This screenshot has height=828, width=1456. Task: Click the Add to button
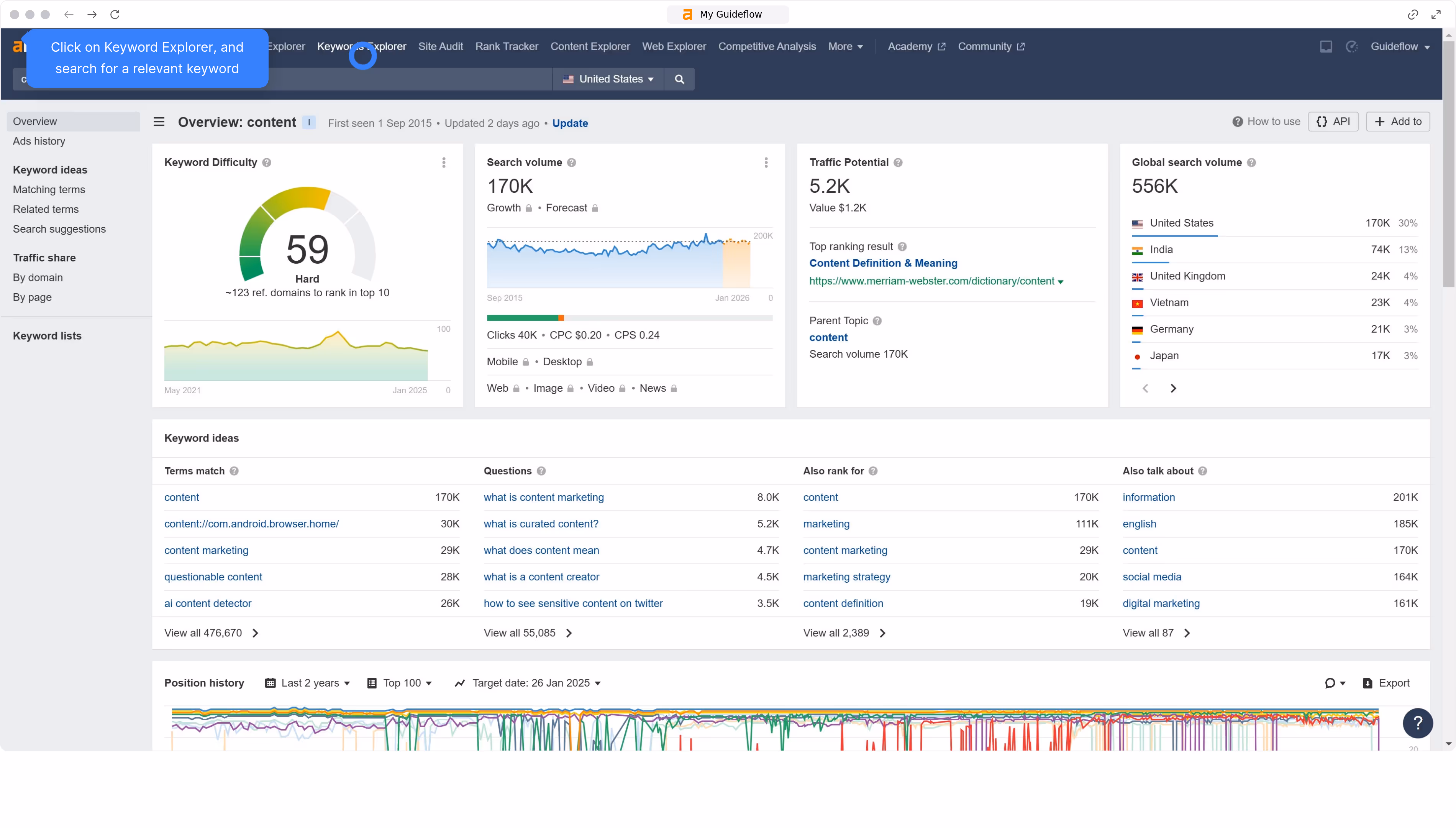point(1397,122)
